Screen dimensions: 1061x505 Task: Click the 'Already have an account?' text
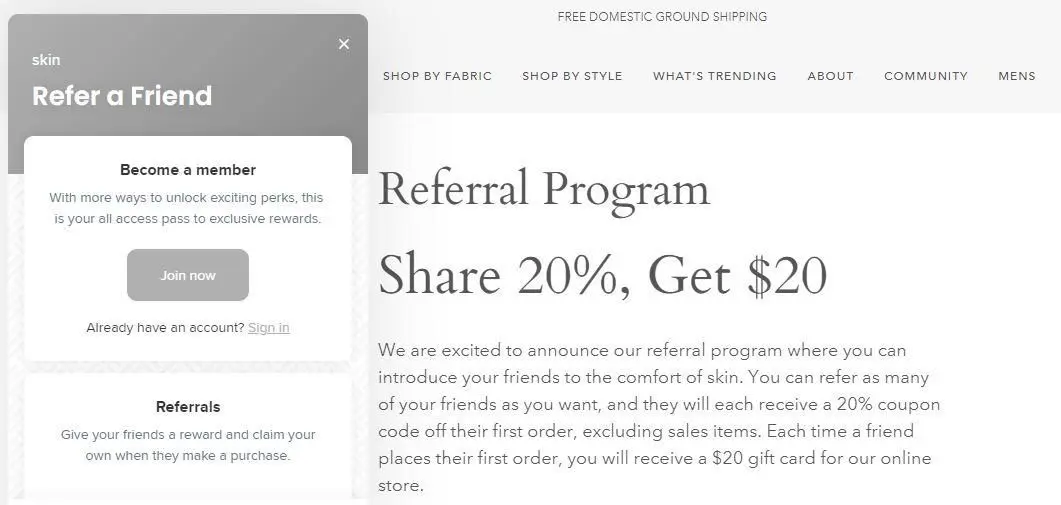pyautogui.click(x=165, y=328)
